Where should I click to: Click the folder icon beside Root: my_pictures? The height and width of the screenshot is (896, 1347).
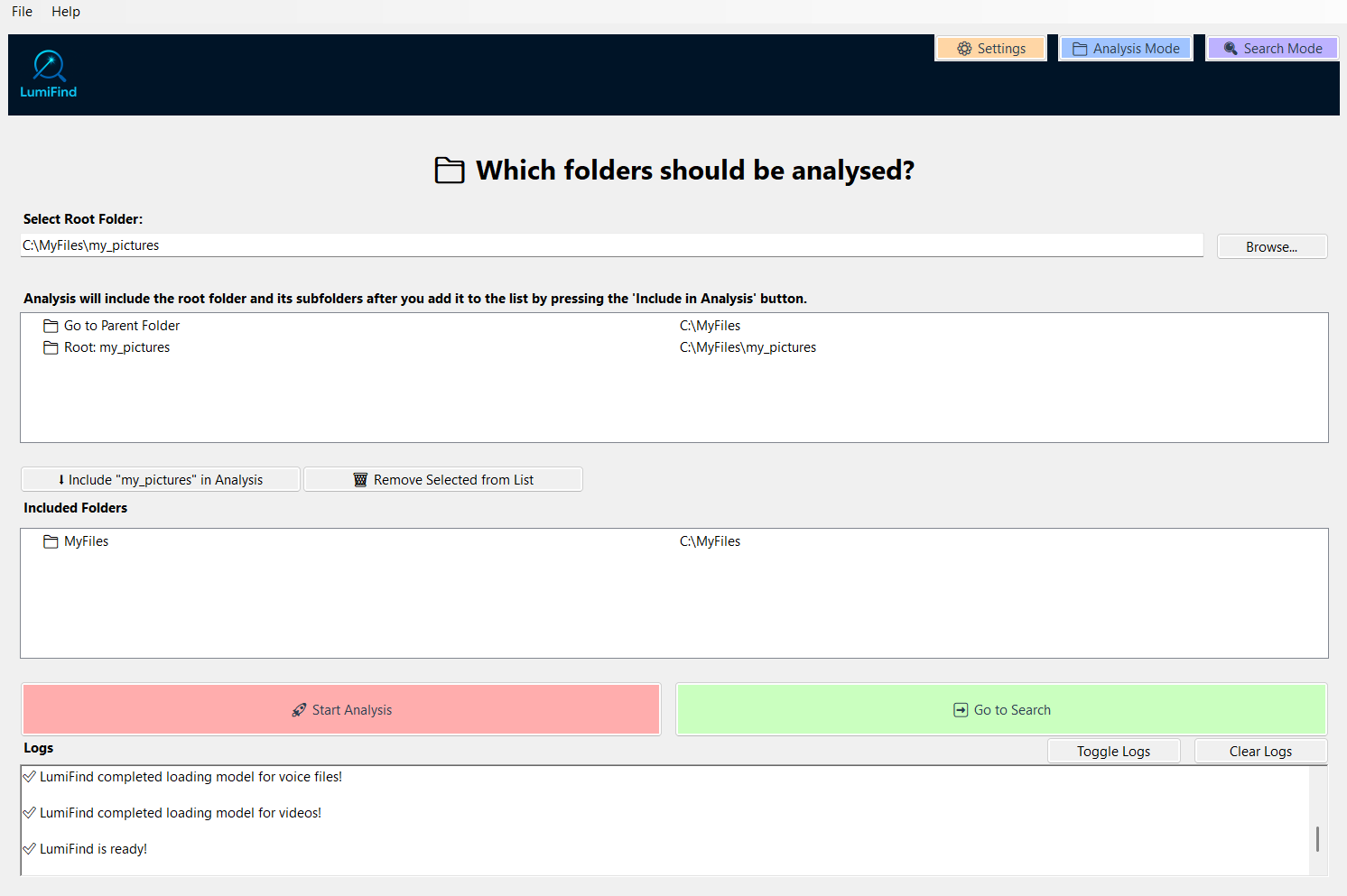point(51,347)
